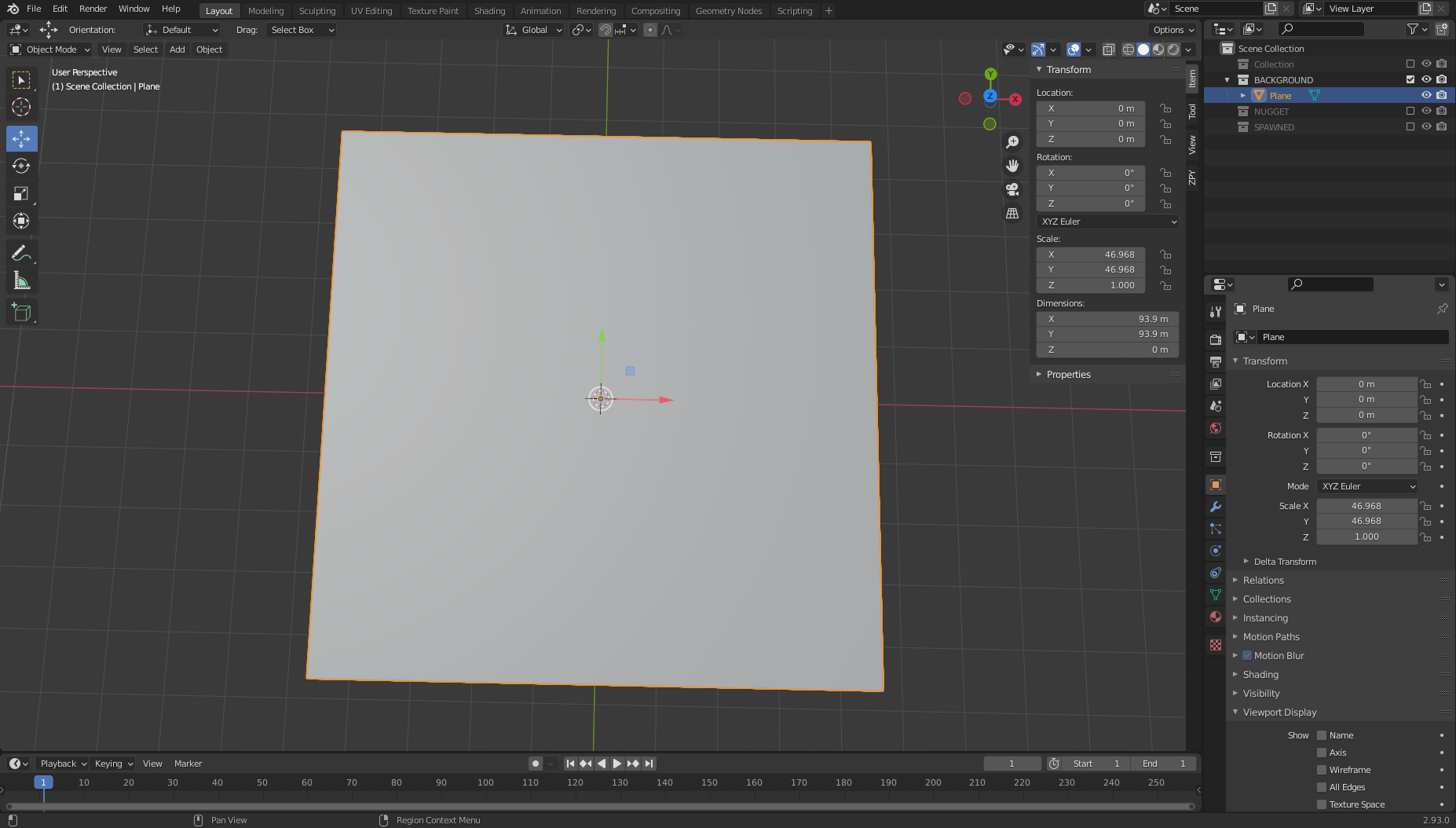1456x828 pixels.
Task: Open the Render menu
Action: tap(93, 9)
